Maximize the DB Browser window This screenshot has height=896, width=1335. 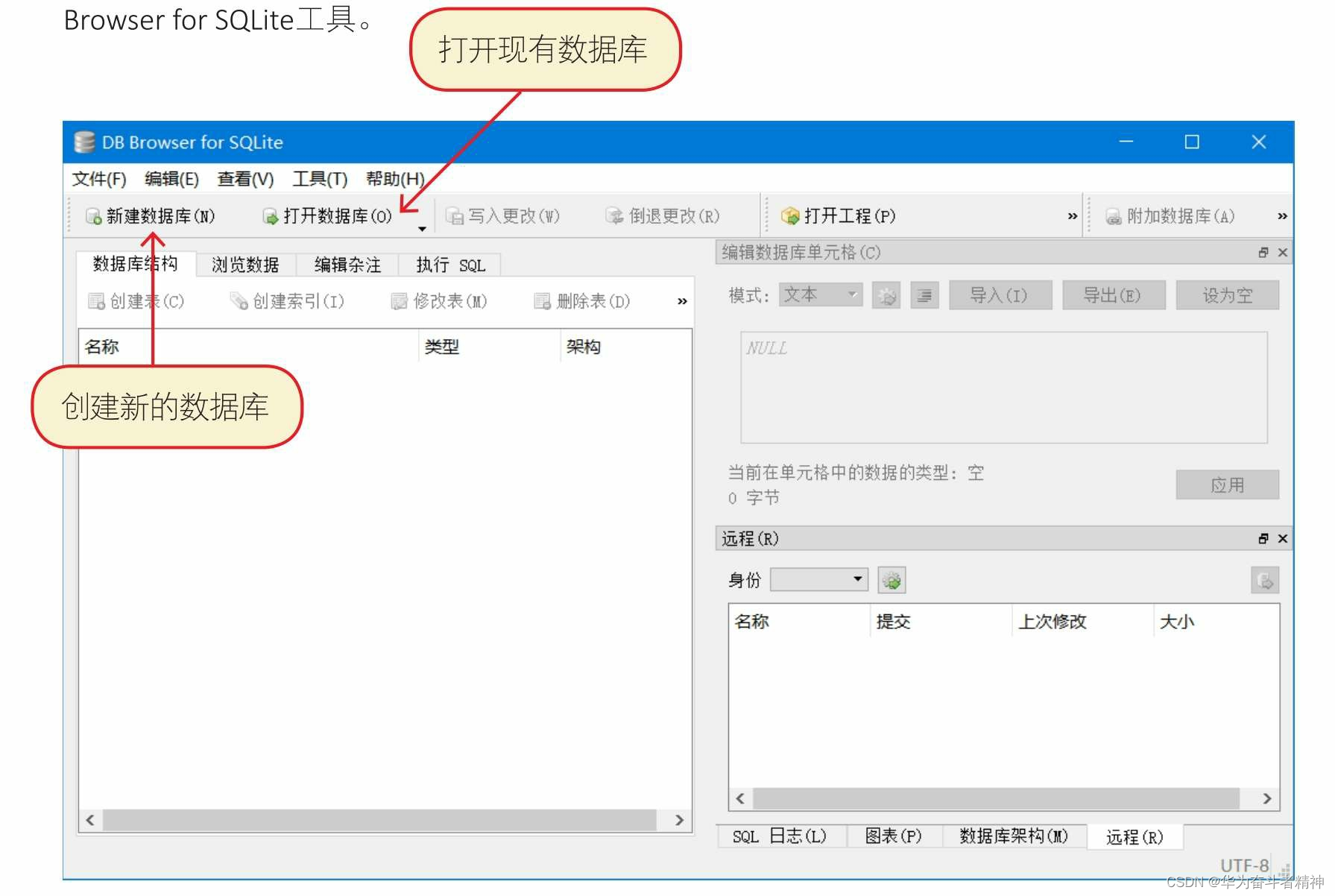1192,142
